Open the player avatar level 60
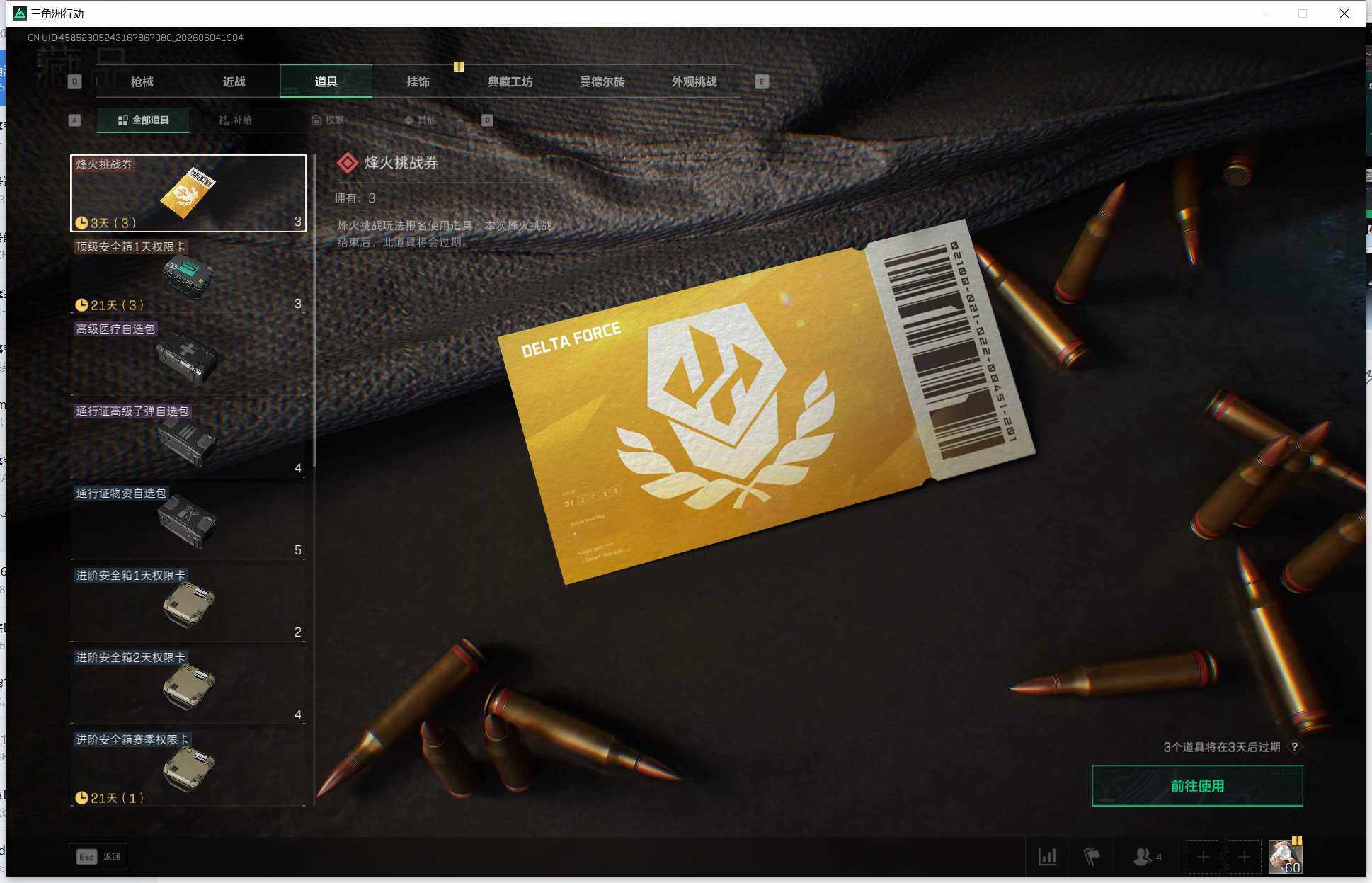Viewport: 1372px width, 883px height. click(x=1285, y=857)
